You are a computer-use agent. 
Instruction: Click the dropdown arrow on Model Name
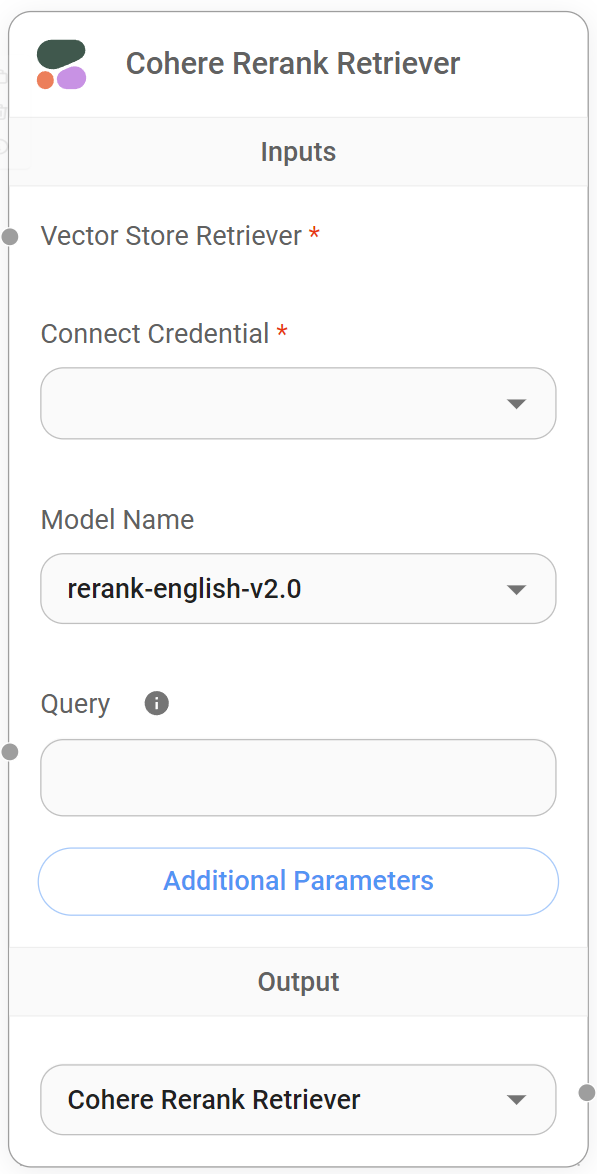click(517, 589)
